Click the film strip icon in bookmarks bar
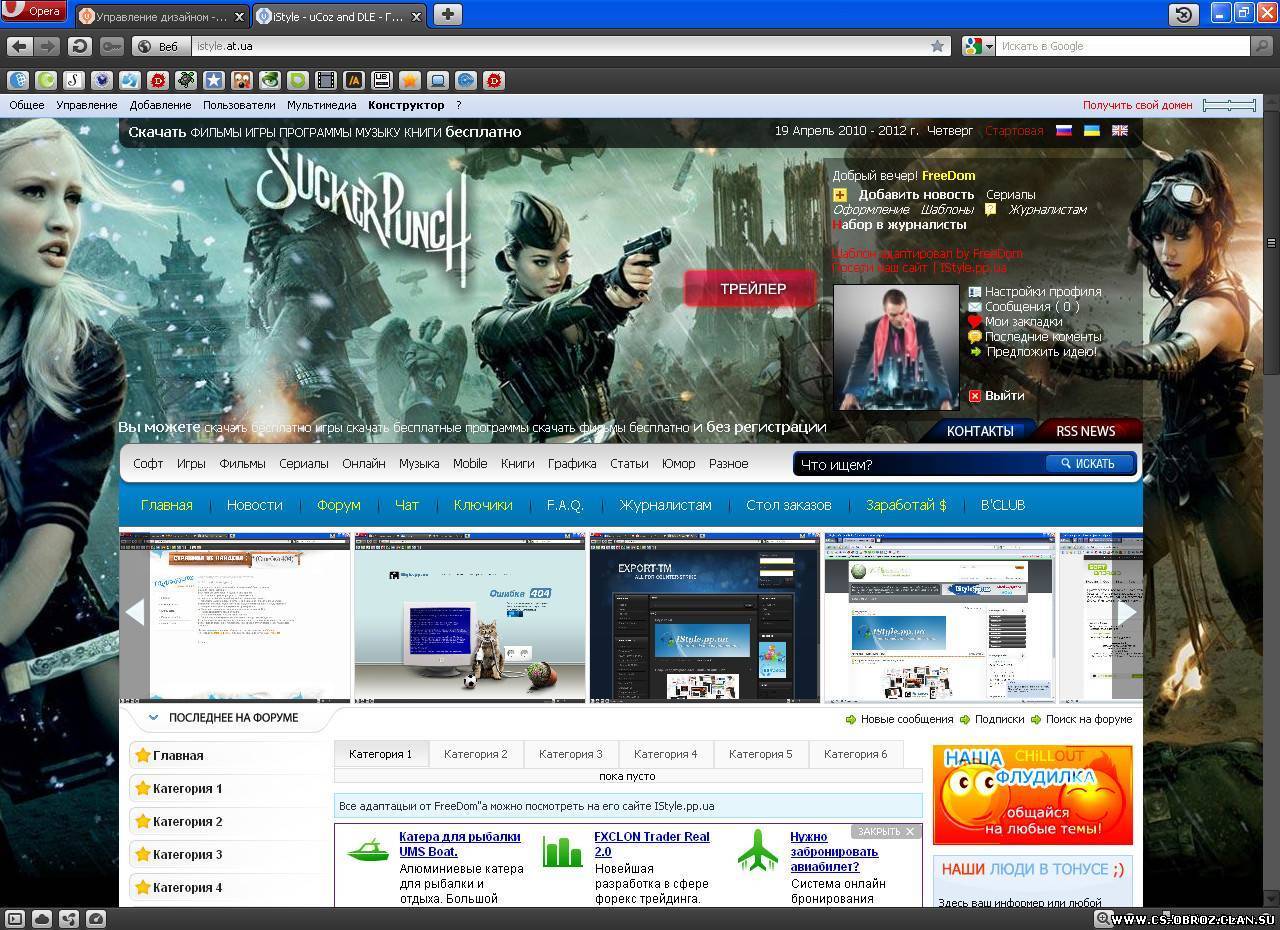The height and width of the screenshot is (930, 1280). point(326,80)
